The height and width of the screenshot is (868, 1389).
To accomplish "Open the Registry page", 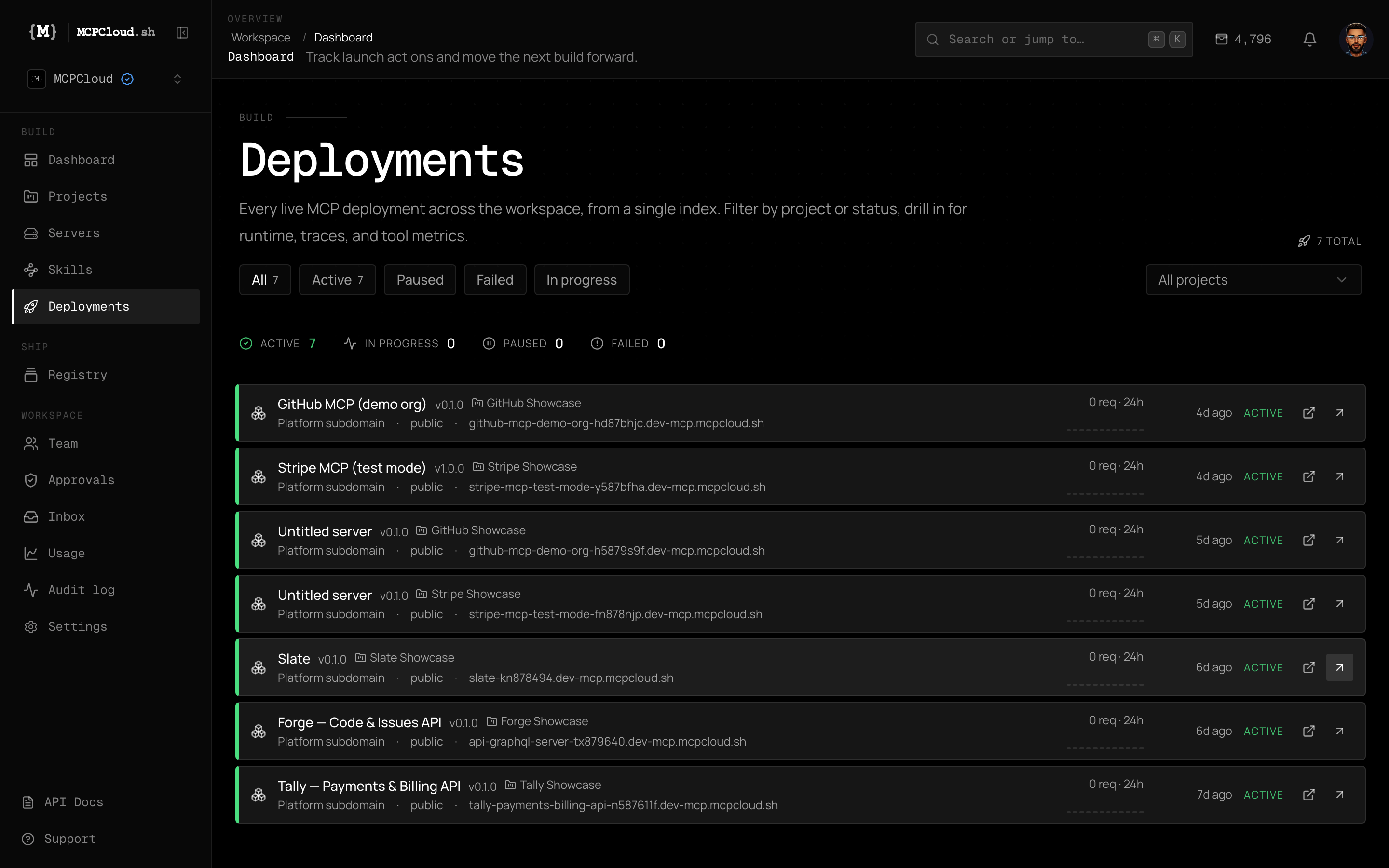I will pos(106,375).
